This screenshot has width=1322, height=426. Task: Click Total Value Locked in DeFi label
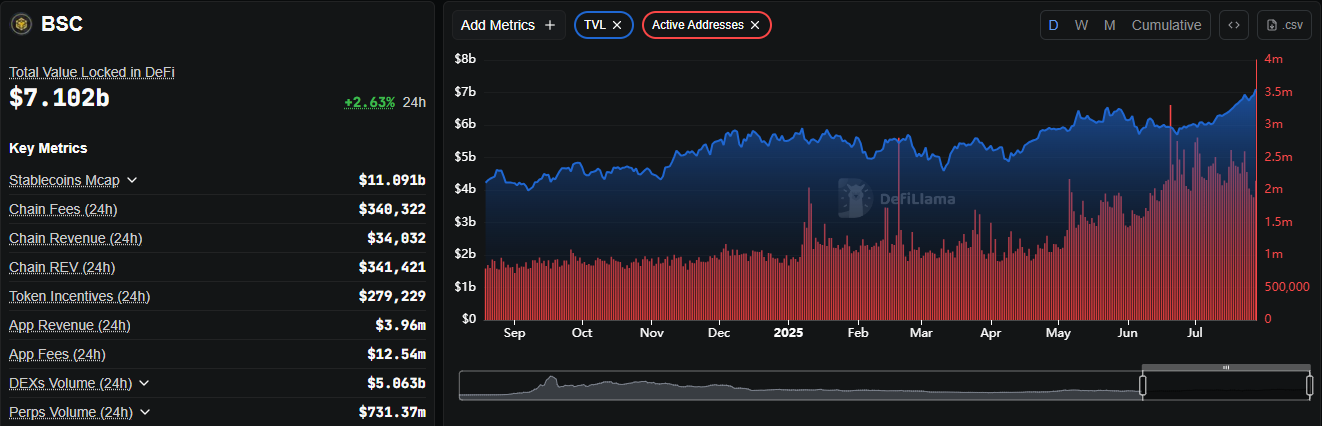tap(92, 72)
